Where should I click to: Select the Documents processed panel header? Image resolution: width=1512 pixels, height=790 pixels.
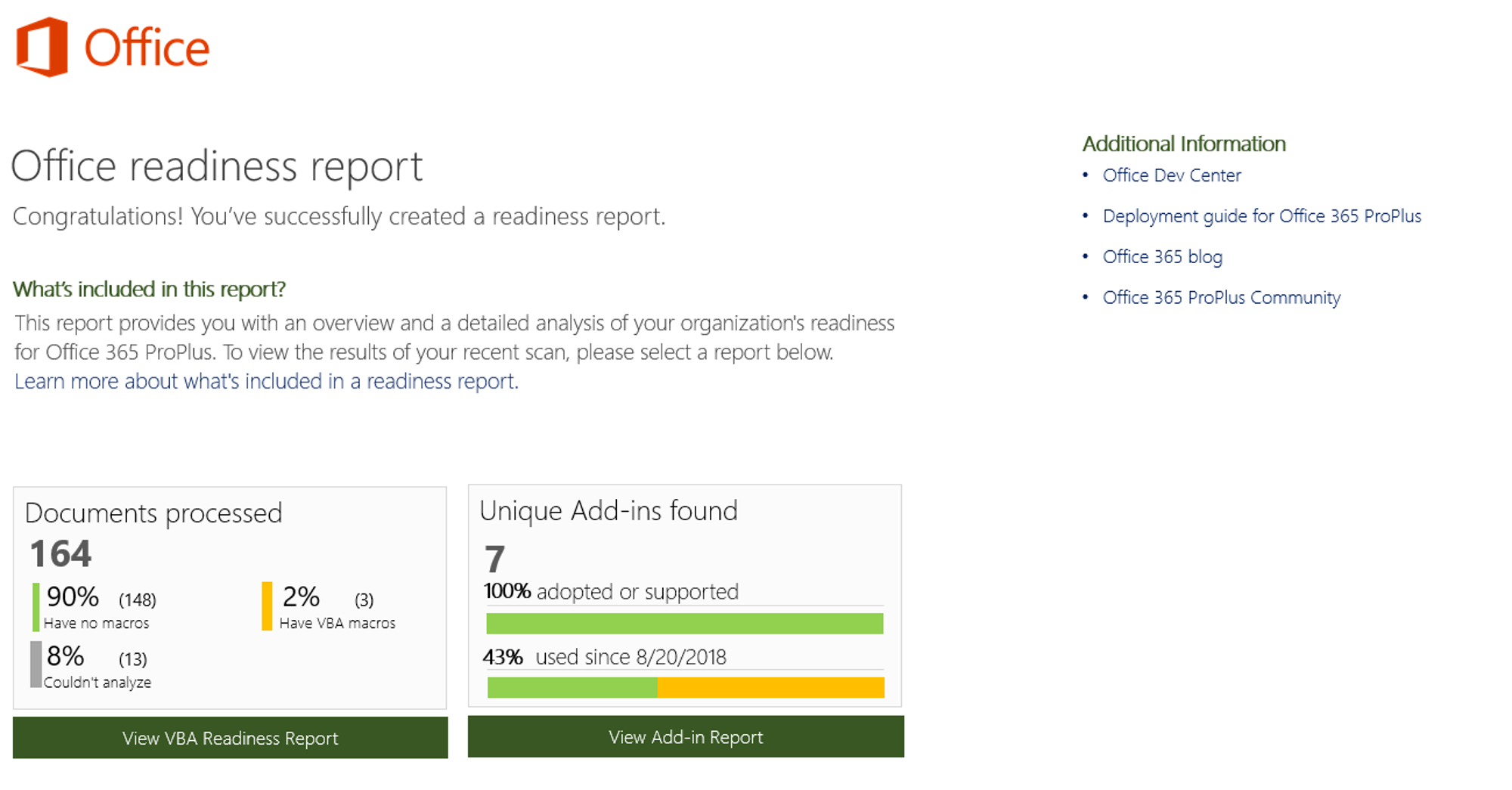point(154,513)
